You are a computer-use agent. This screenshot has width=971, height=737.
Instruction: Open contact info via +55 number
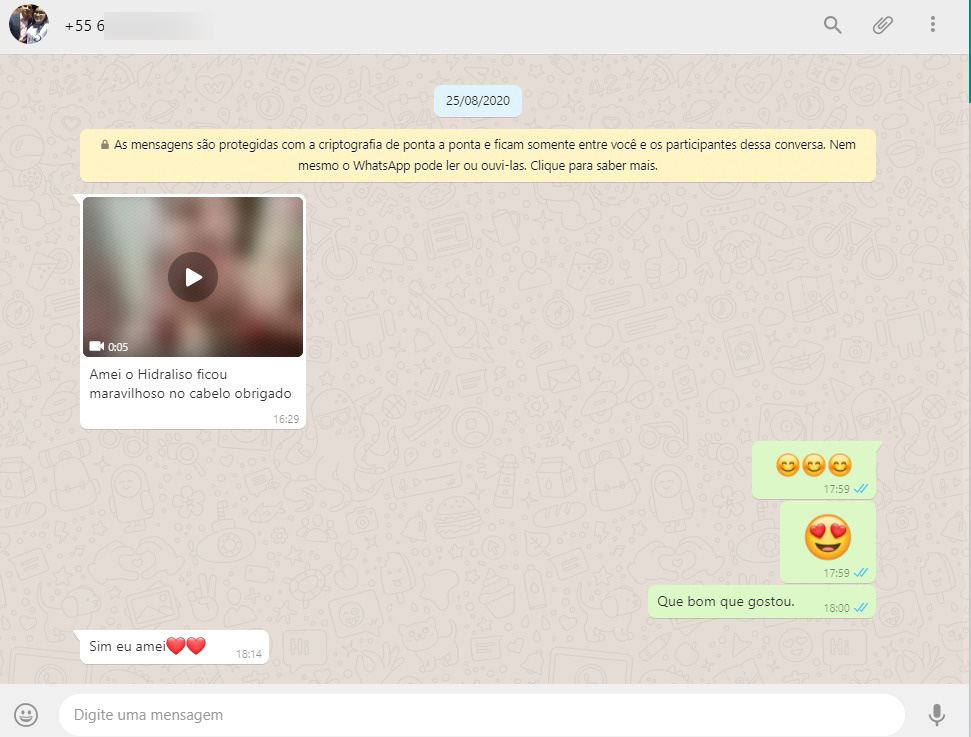[85, 26]
